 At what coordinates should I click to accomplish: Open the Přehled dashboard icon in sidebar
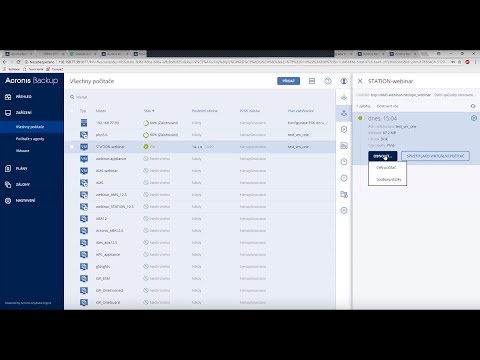click(8, 97)
